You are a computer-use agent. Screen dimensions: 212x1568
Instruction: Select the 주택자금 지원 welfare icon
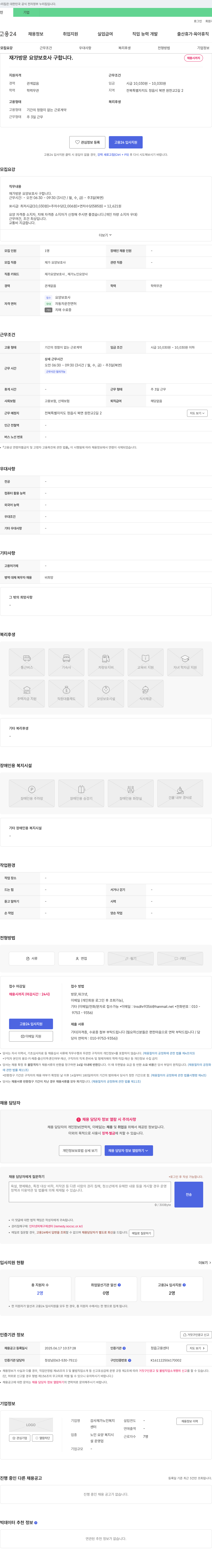(x=27, y=694)
